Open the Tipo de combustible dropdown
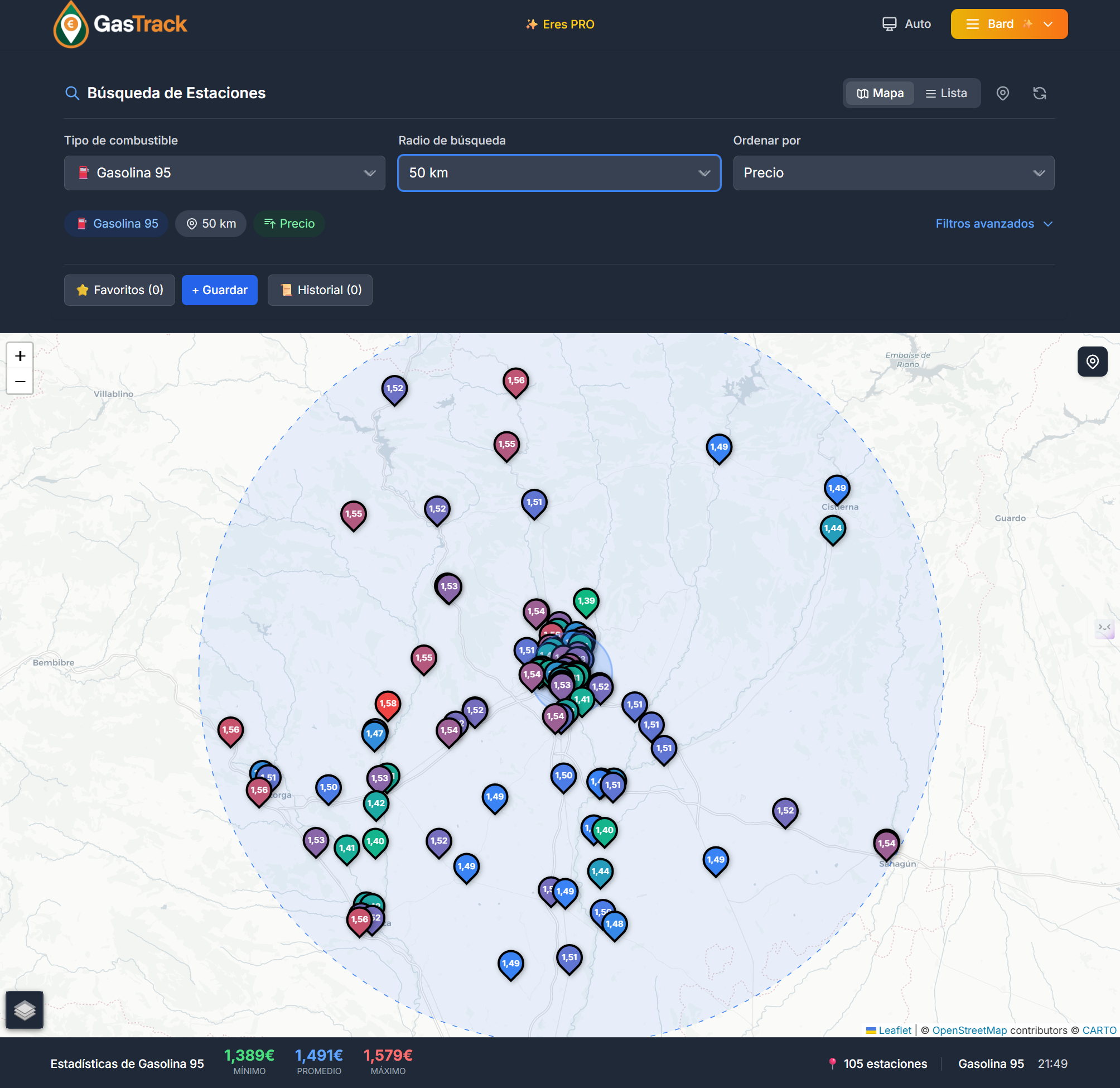 (225, 172)
